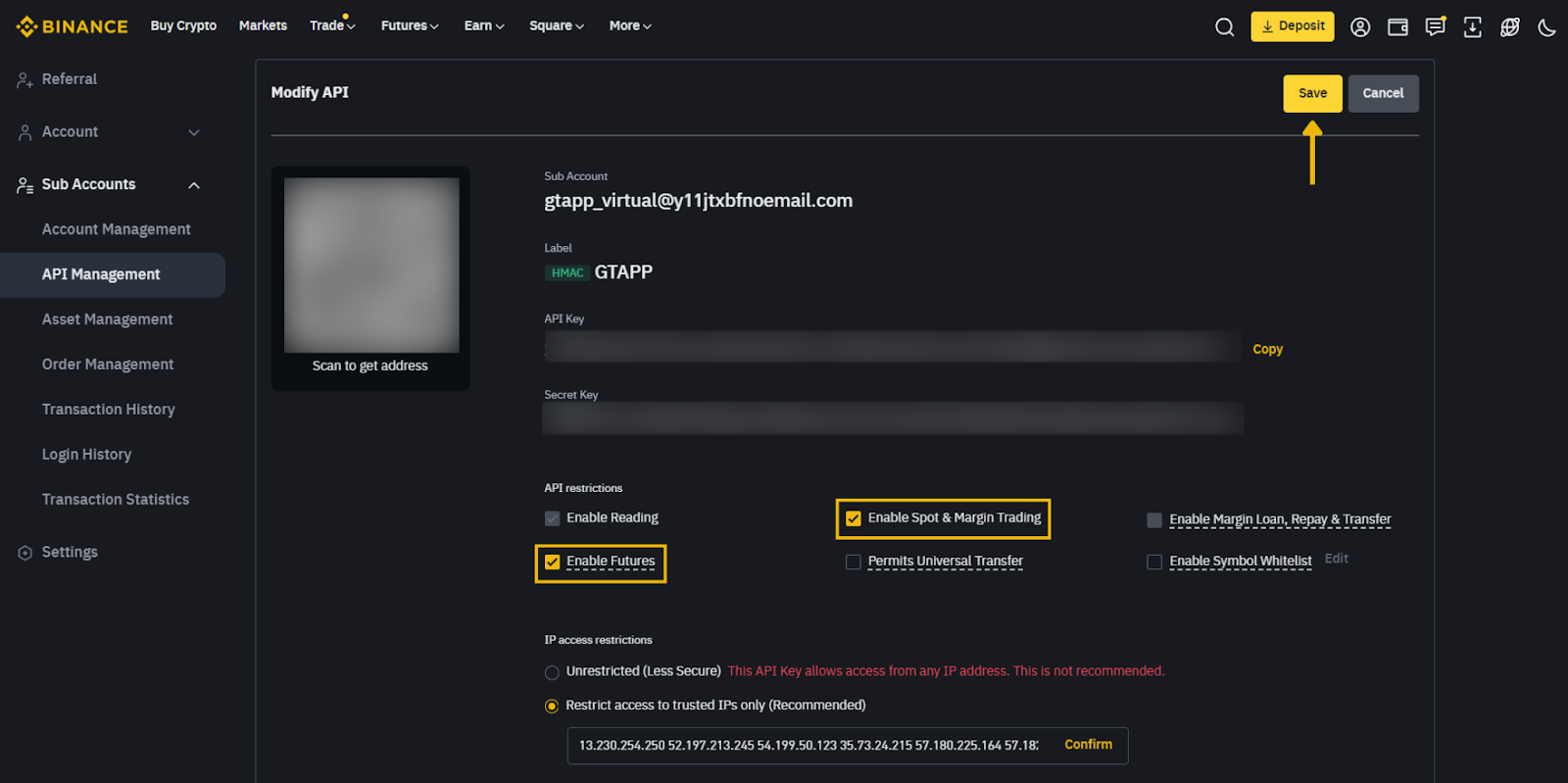1568x783 pixels.
Task: Open the language globe icon
Action: [1509, 27]
